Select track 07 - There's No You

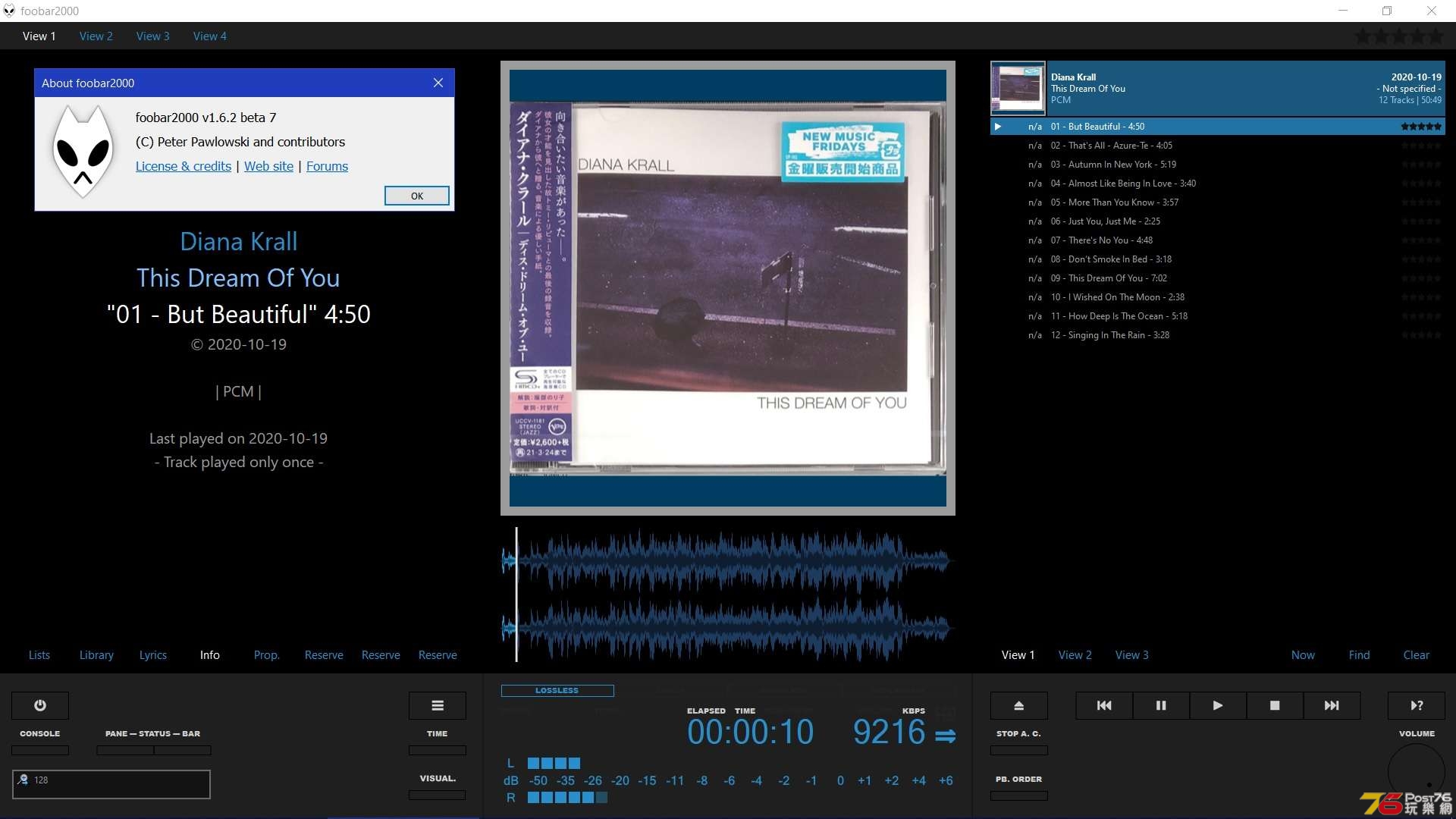pyautogui.click(x=1218, y=240)
